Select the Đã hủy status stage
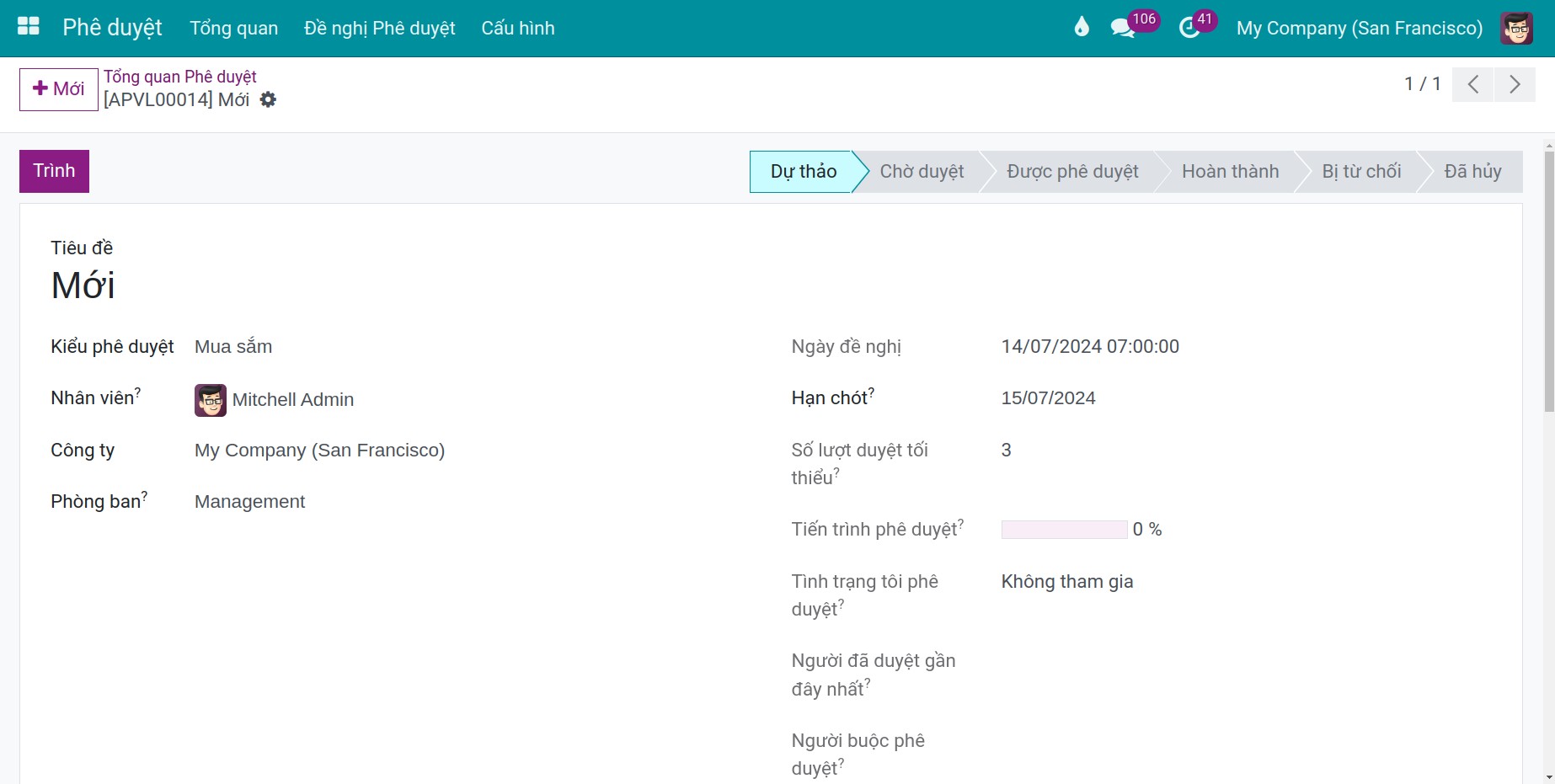The image size is (1555, 784). click(x=1472, y=172)
